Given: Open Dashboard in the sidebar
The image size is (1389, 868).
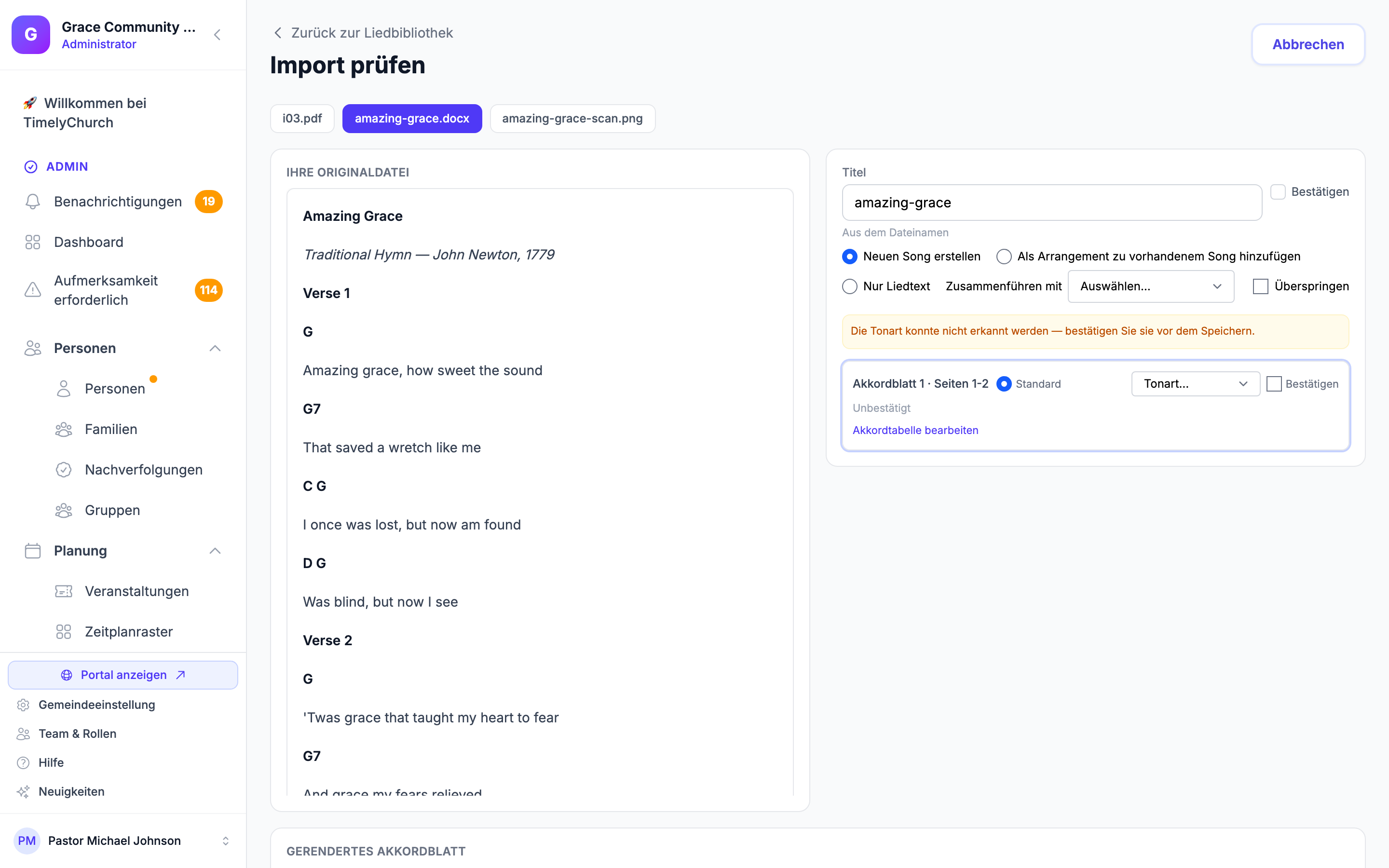Looking at the screenshot, I should click(x=88, y=242).
